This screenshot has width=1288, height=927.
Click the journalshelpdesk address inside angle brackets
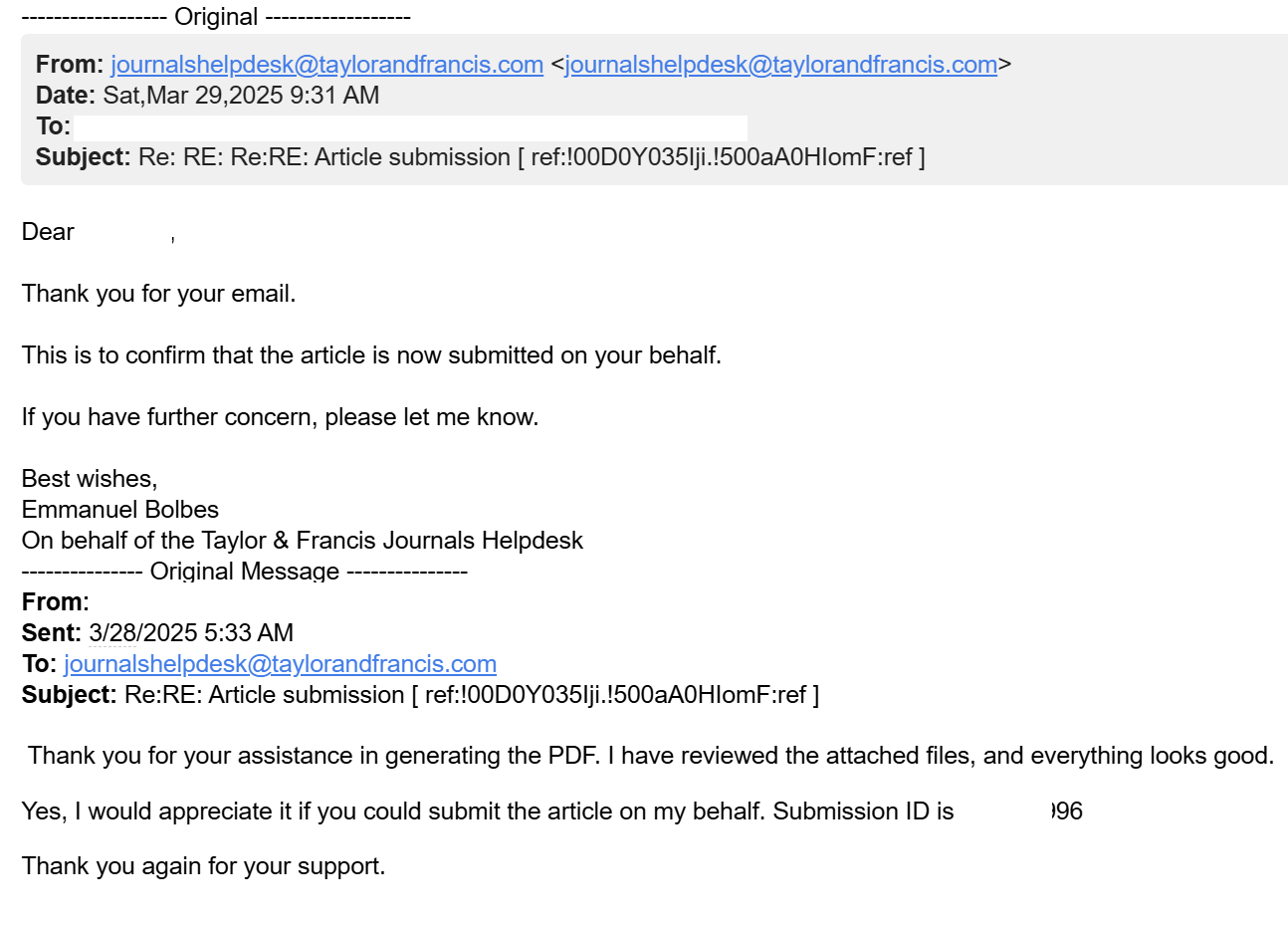[x=781, y=65]
